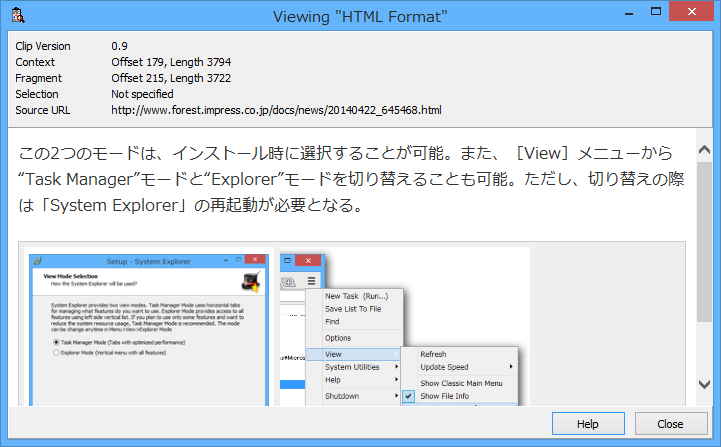Minimize the viewer window
Viewport: 721px width, 447px height.
[629, 13]
